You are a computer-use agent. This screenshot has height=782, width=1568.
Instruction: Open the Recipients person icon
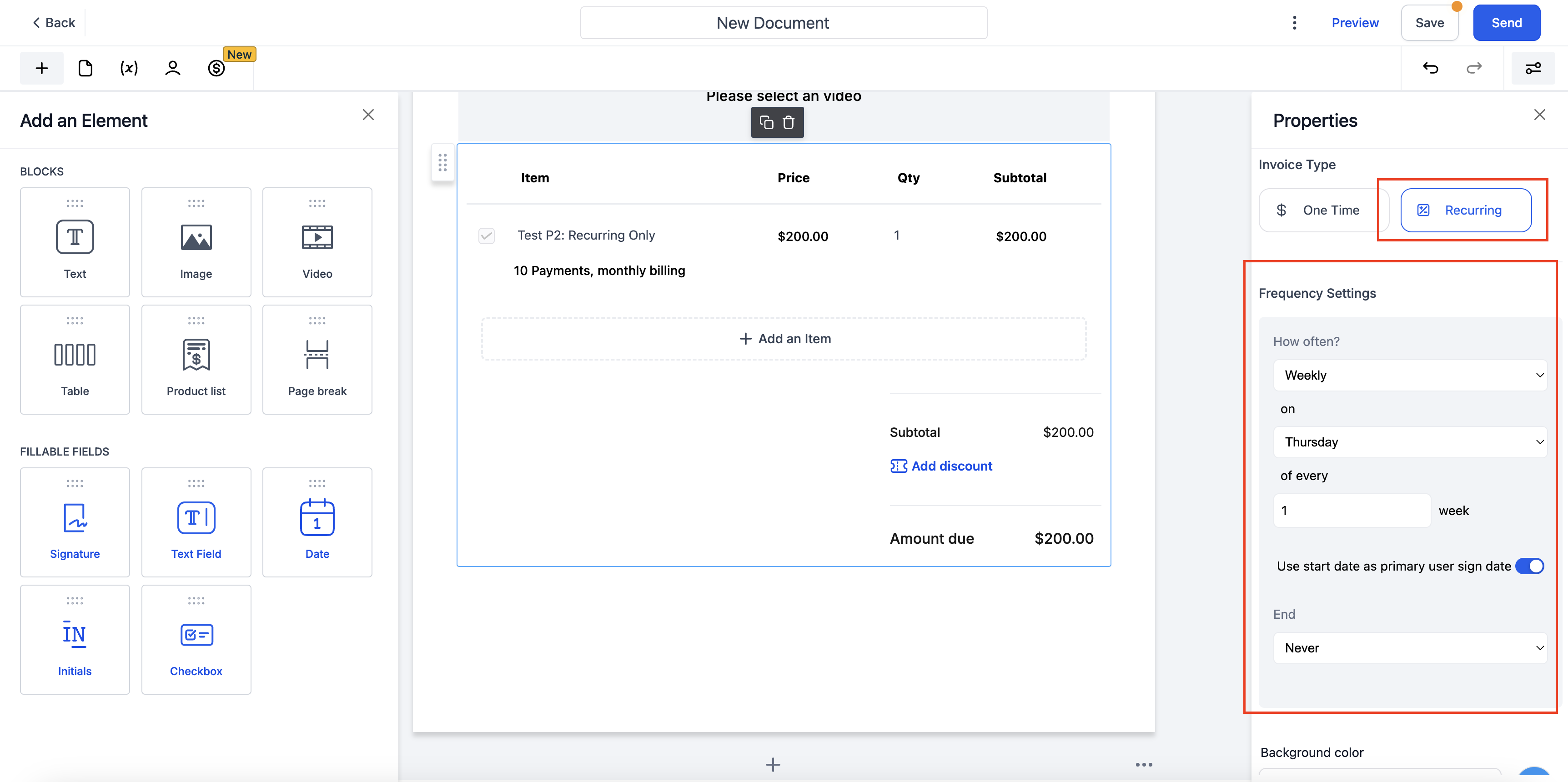(x=172, y=68)
